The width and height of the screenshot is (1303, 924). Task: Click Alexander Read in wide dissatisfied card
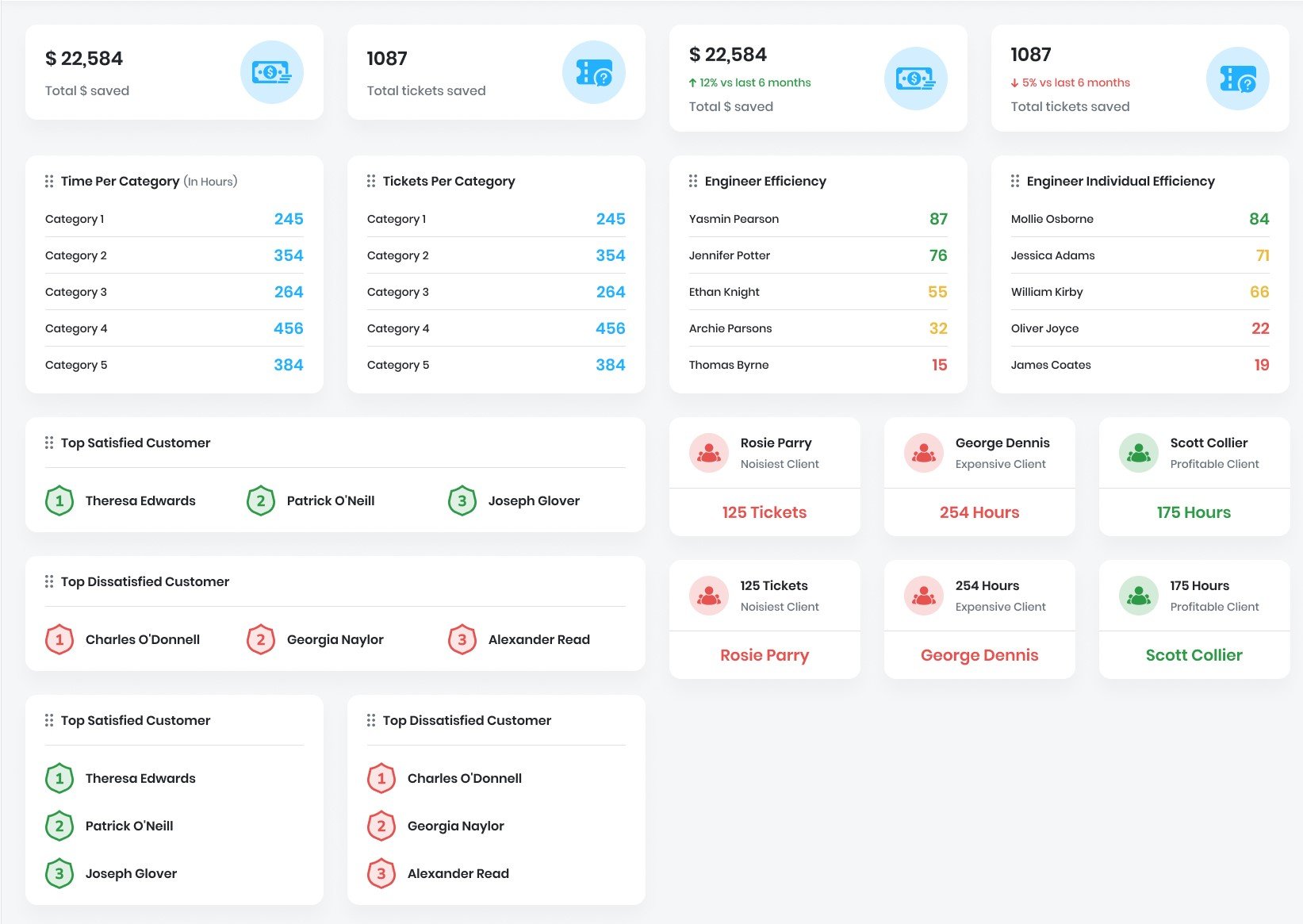[x=539, y=639]
